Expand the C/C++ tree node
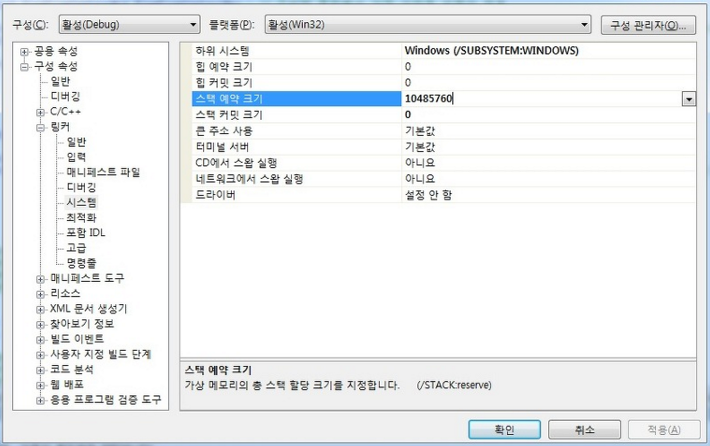 [x=41, y=112]
